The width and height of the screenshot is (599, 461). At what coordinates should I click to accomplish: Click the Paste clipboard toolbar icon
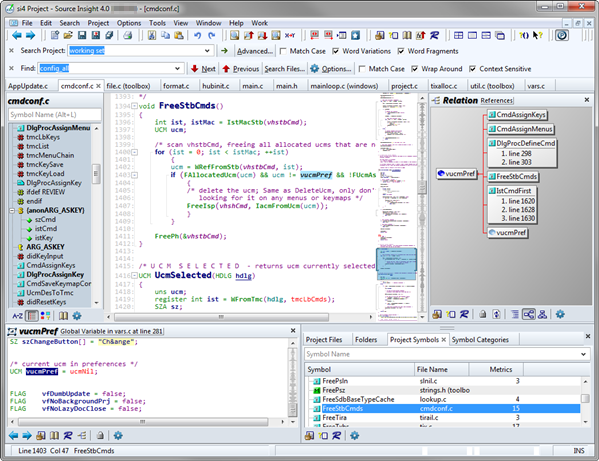pyautogui.click(x=179, y=36)
